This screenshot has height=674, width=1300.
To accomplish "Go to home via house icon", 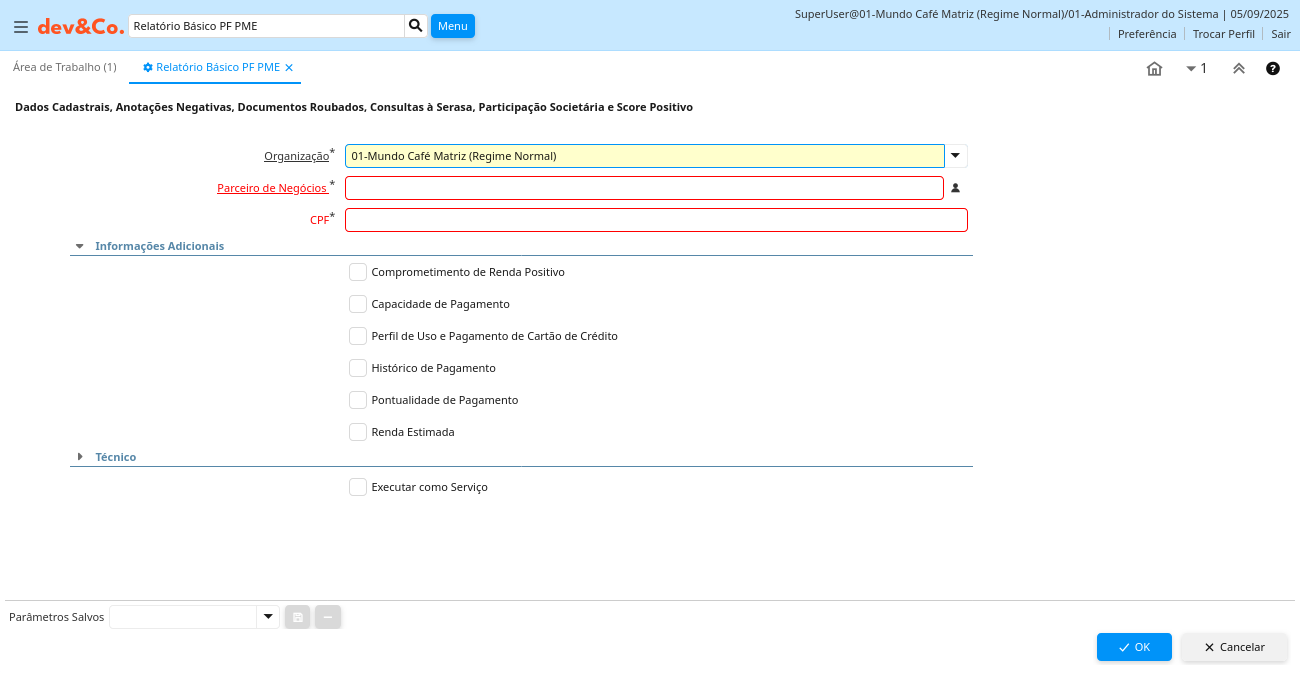I will pos(1154,69).
